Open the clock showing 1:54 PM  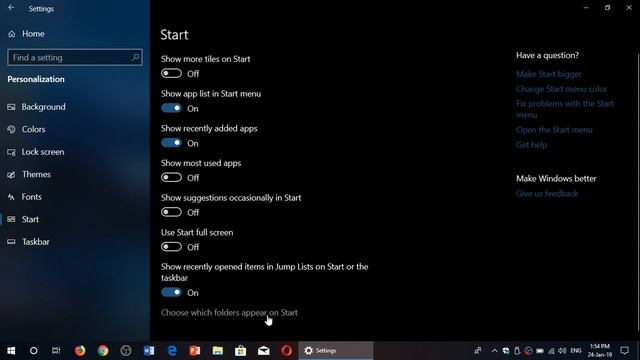click(600, 351)
